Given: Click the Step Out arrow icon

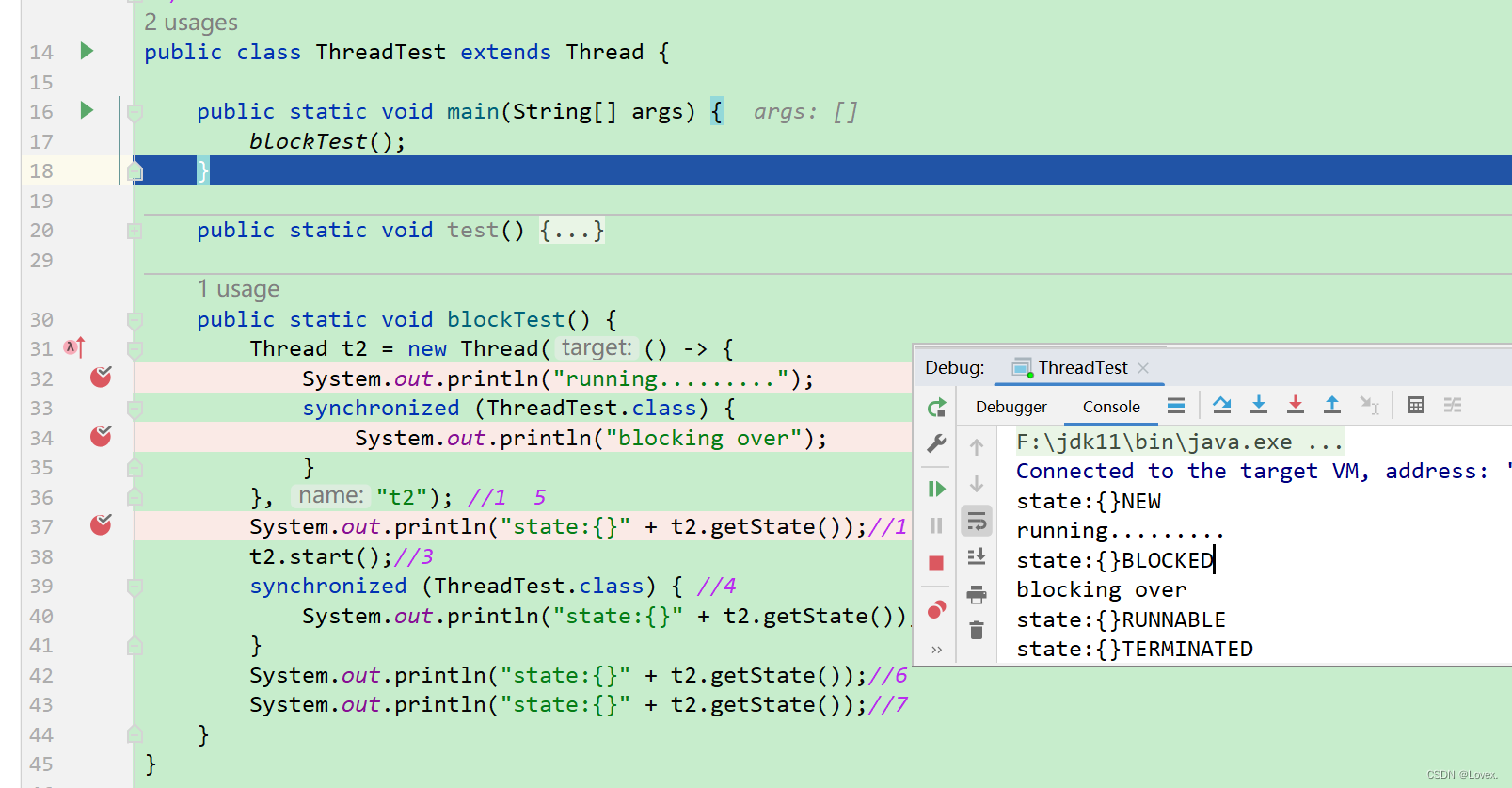Looking at the screenshot, I should click(x=1331, y=405).
